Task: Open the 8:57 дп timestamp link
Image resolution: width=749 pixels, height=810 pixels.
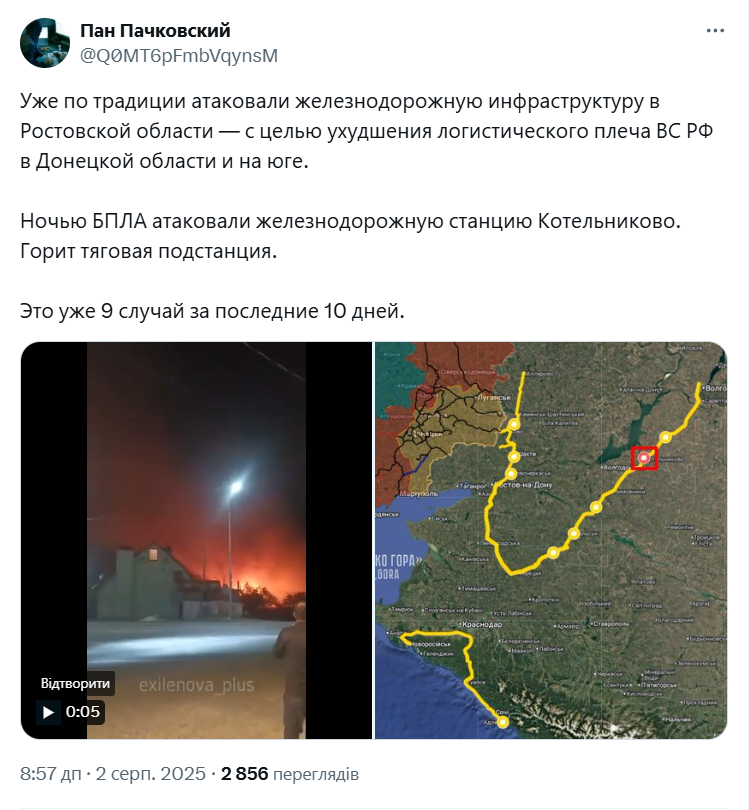Action: 51,774
